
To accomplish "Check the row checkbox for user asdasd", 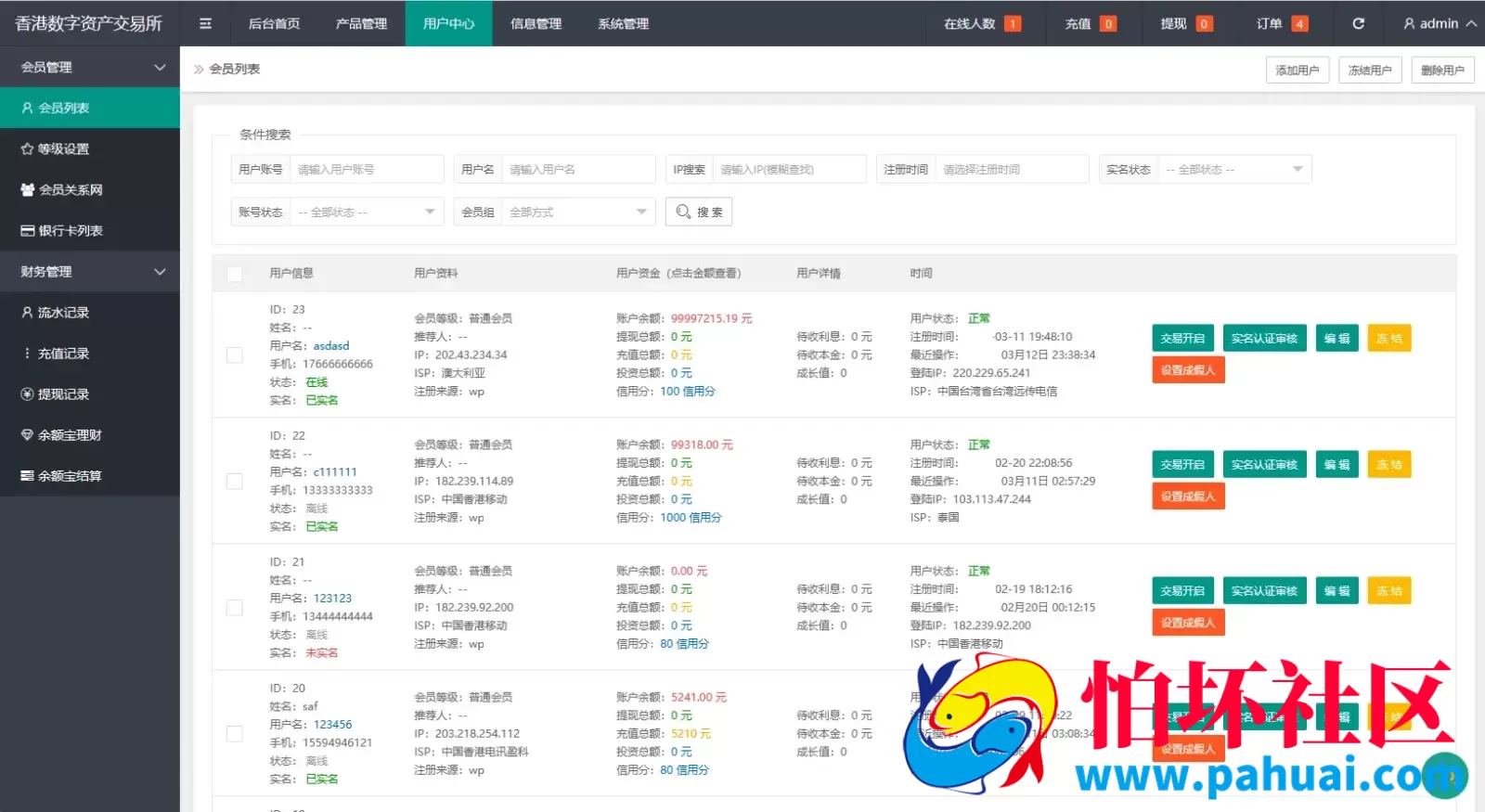I will (235, 354).
